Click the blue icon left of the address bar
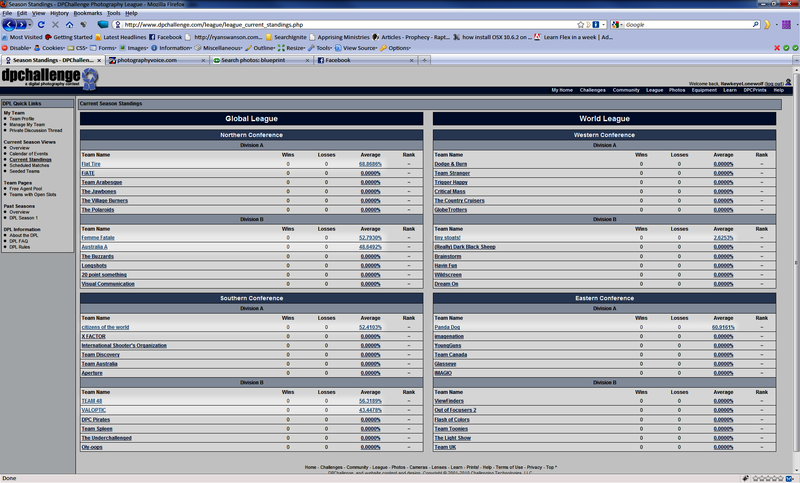 [103, 24]
